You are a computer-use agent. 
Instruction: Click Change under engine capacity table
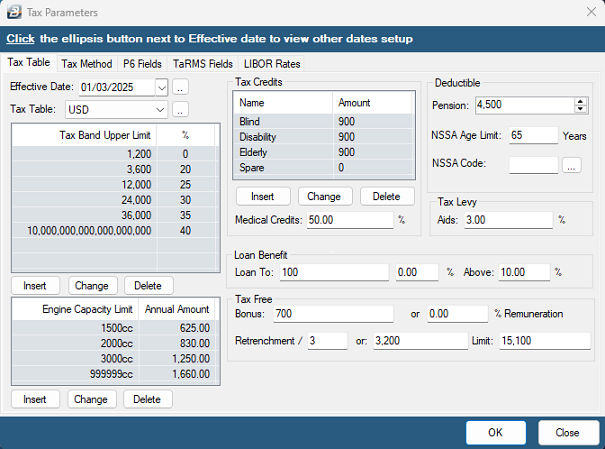point(91,399)
